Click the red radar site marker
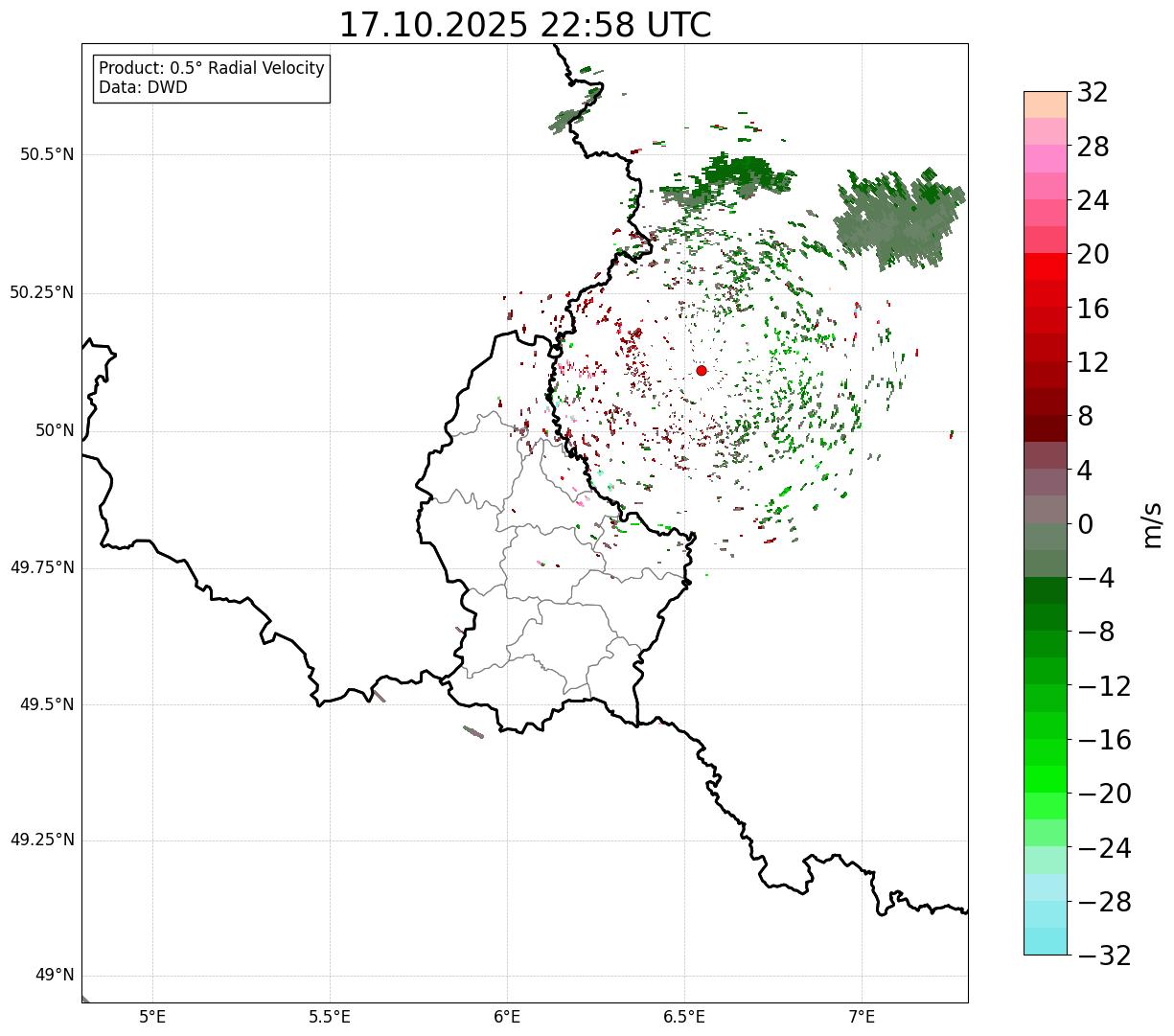This screenshot has width=1174, height=1036. [x=702, y=370]
